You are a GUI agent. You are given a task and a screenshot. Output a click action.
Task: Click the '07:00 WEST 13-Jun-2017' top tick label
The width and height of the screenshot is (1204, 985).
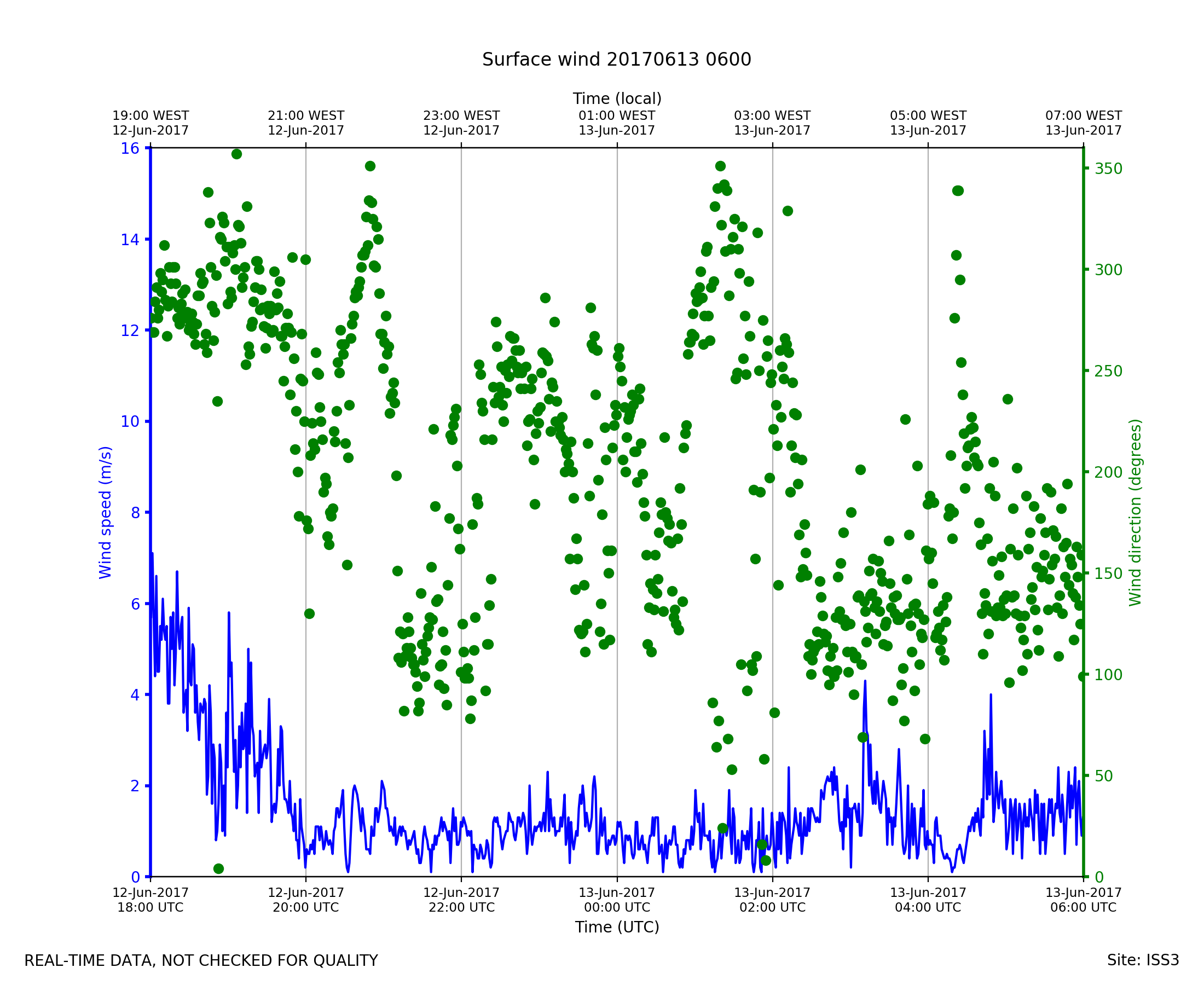pyautogui.click(x=1083, y=123)
